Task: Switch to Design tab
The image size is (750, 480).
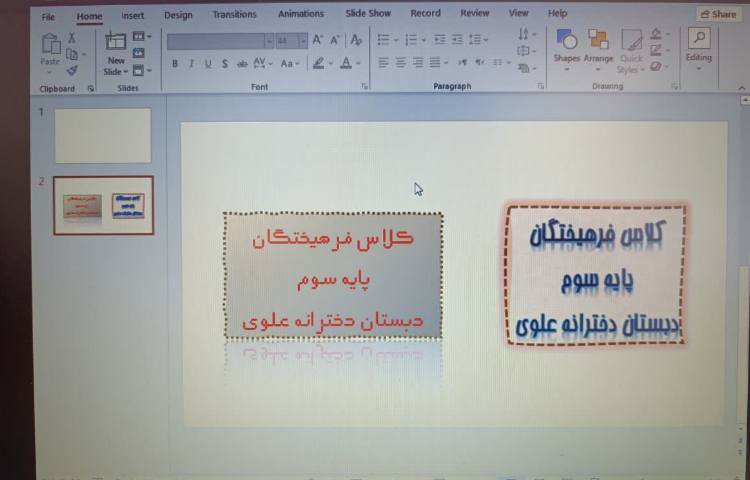Action: pos(178,15)
